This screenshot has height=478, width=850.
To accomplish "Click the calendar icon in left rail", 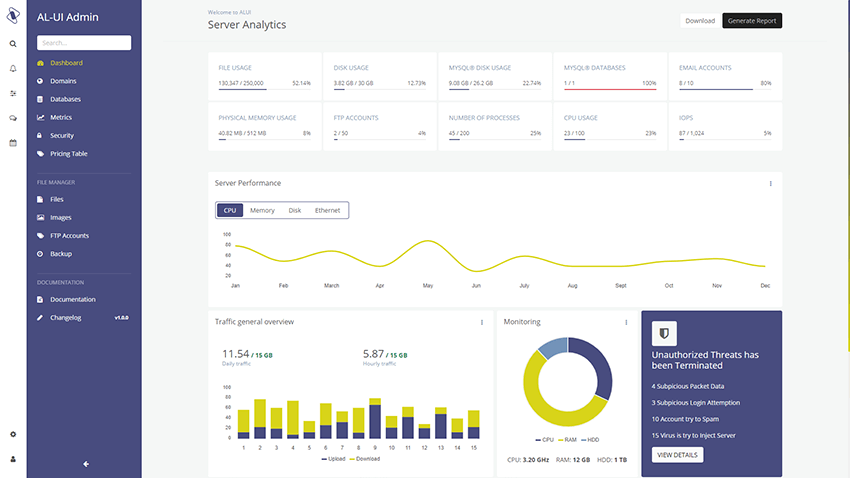I will (13, 143).
